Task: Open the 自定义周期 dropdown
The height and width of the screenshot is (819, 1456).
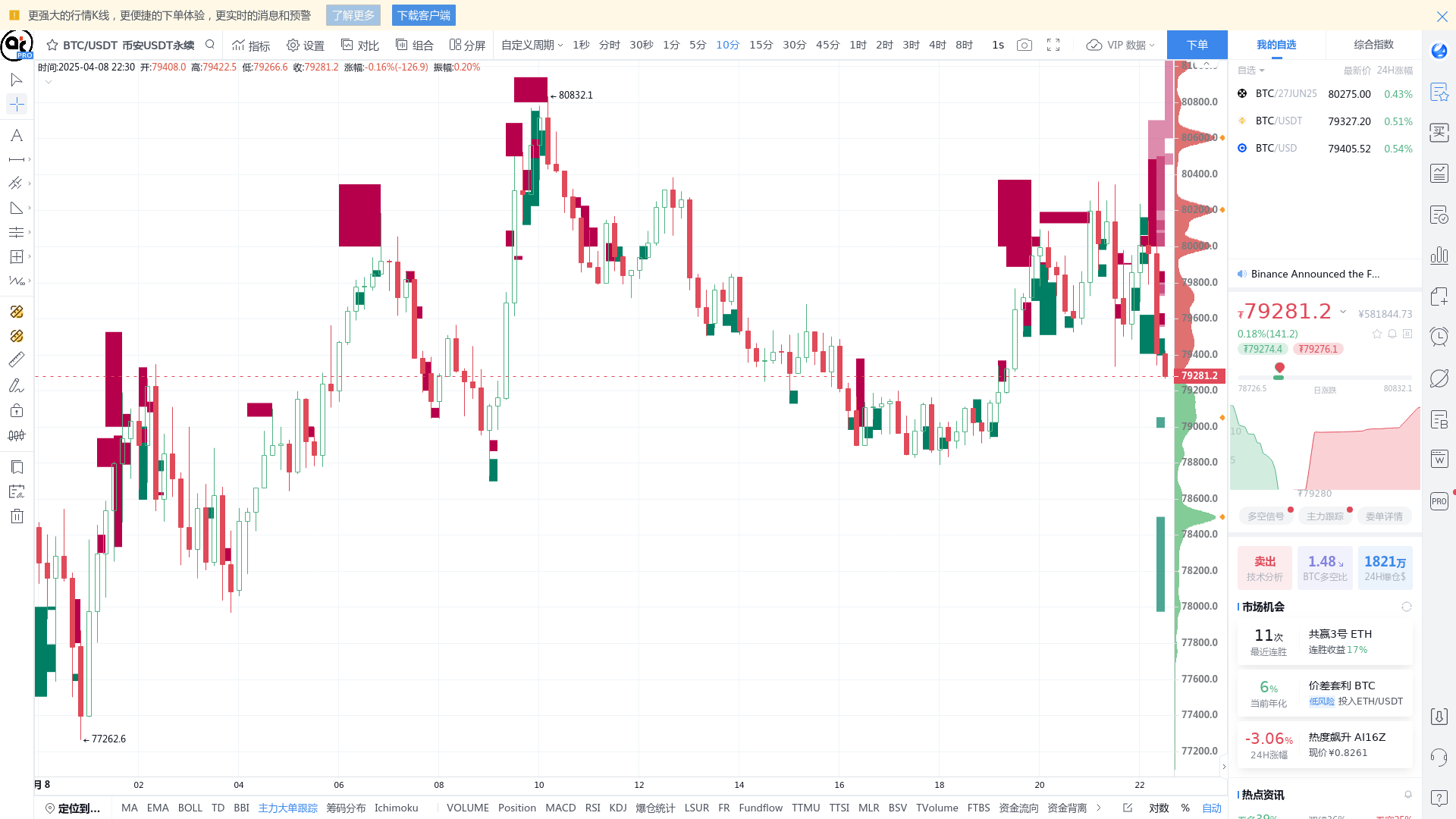Action: pyautogui.click(x=531, y=45)
